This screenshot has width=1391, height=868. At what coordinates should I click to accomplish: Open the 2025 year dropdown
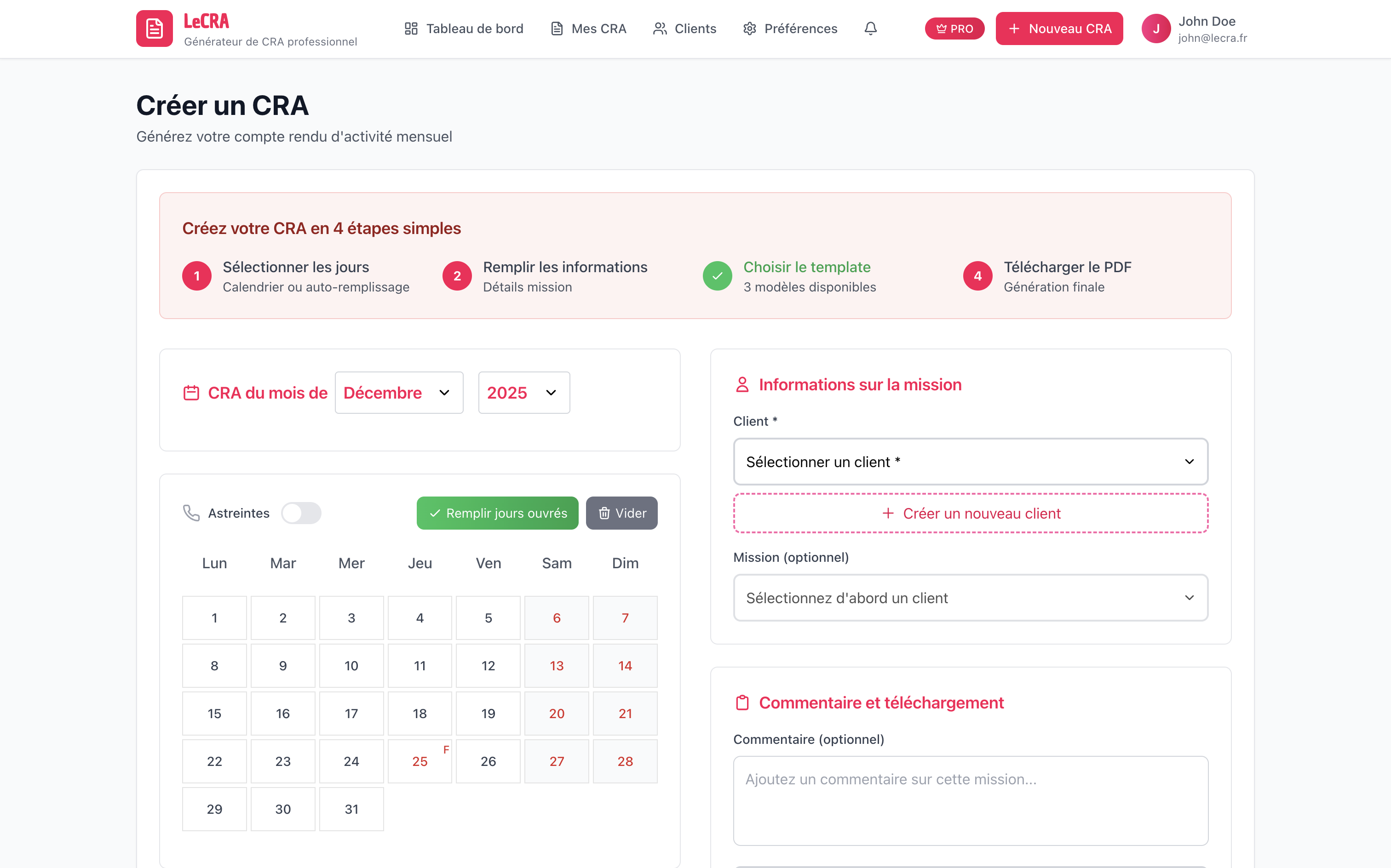click(x=523, y=392)
